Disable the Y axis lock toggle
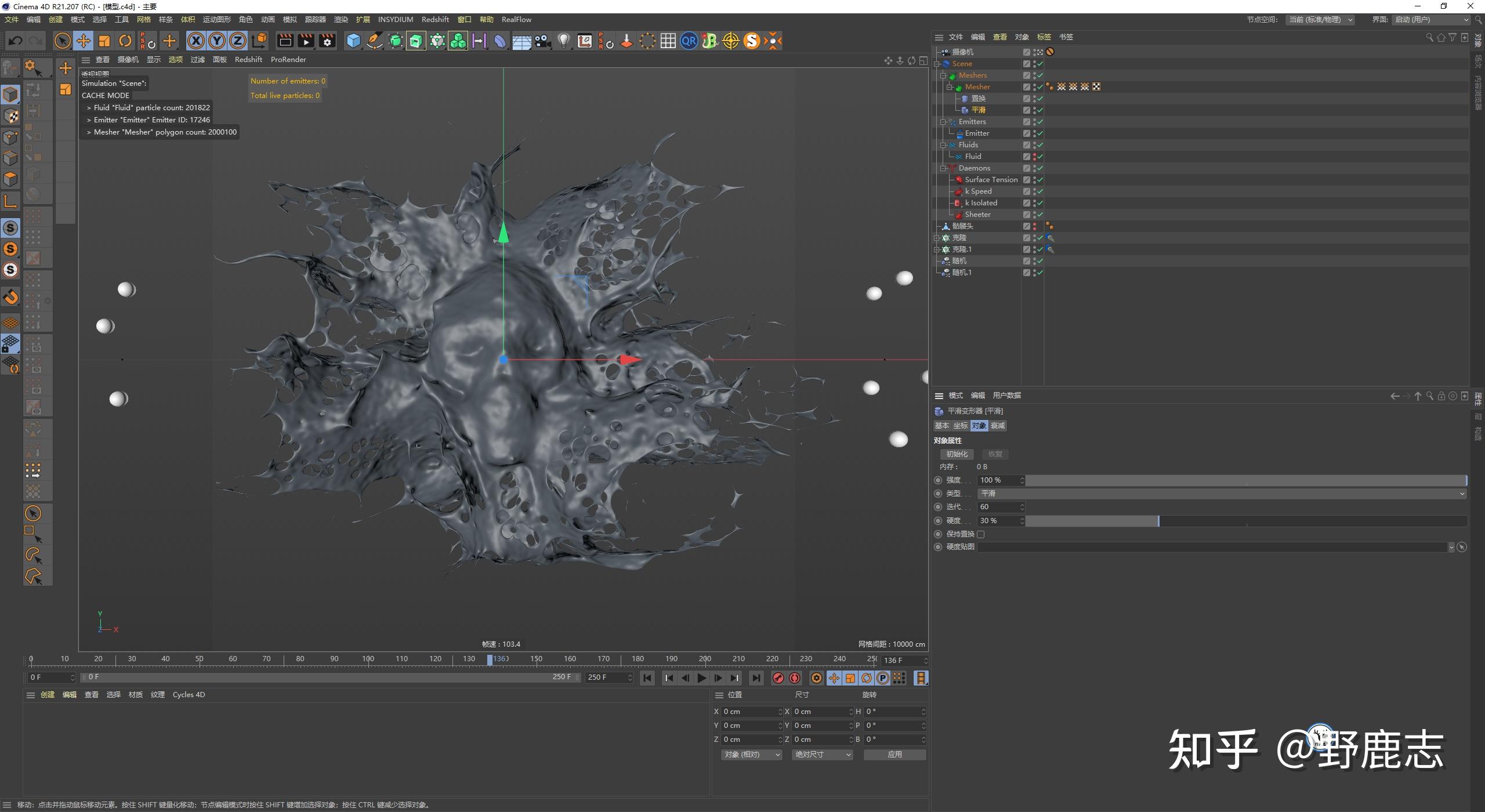 point(216,41)
